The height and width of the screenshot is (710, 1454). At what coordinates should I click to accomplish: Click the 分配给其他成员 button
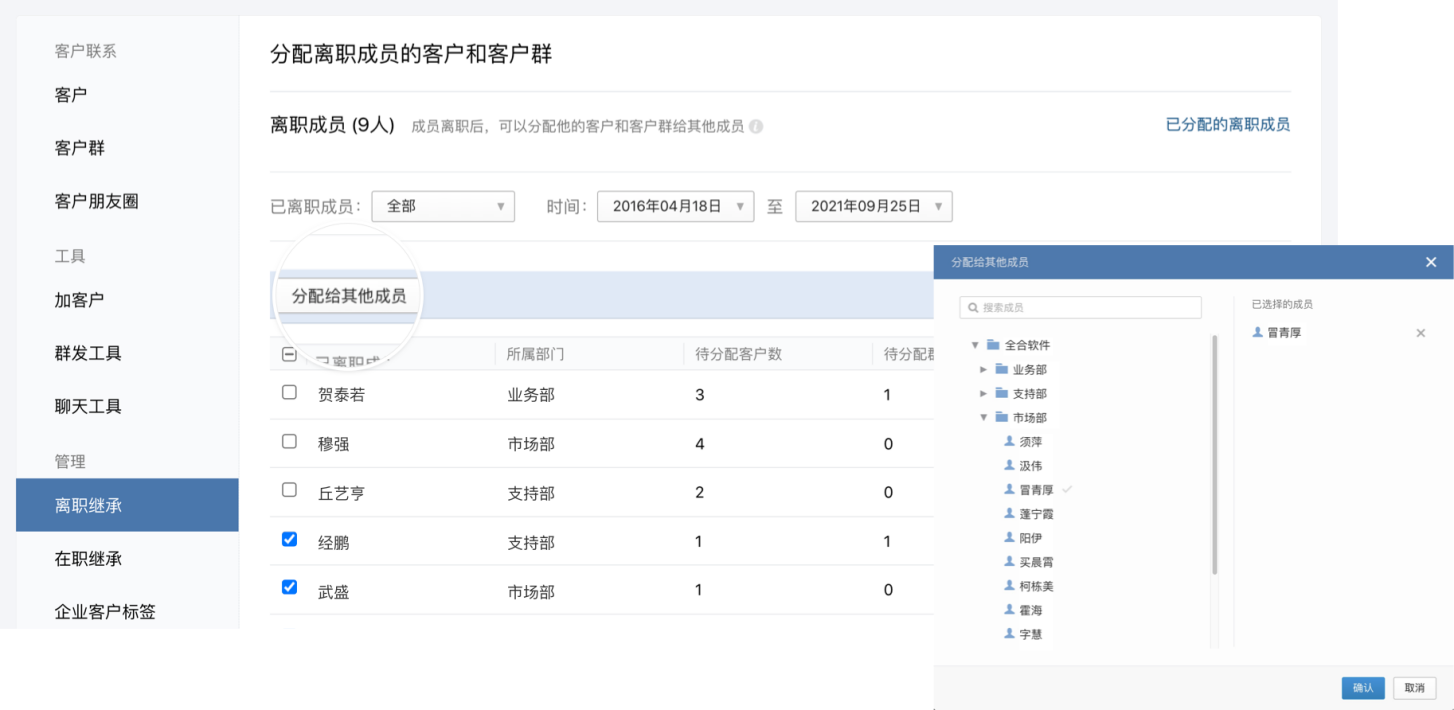[348, 296]
